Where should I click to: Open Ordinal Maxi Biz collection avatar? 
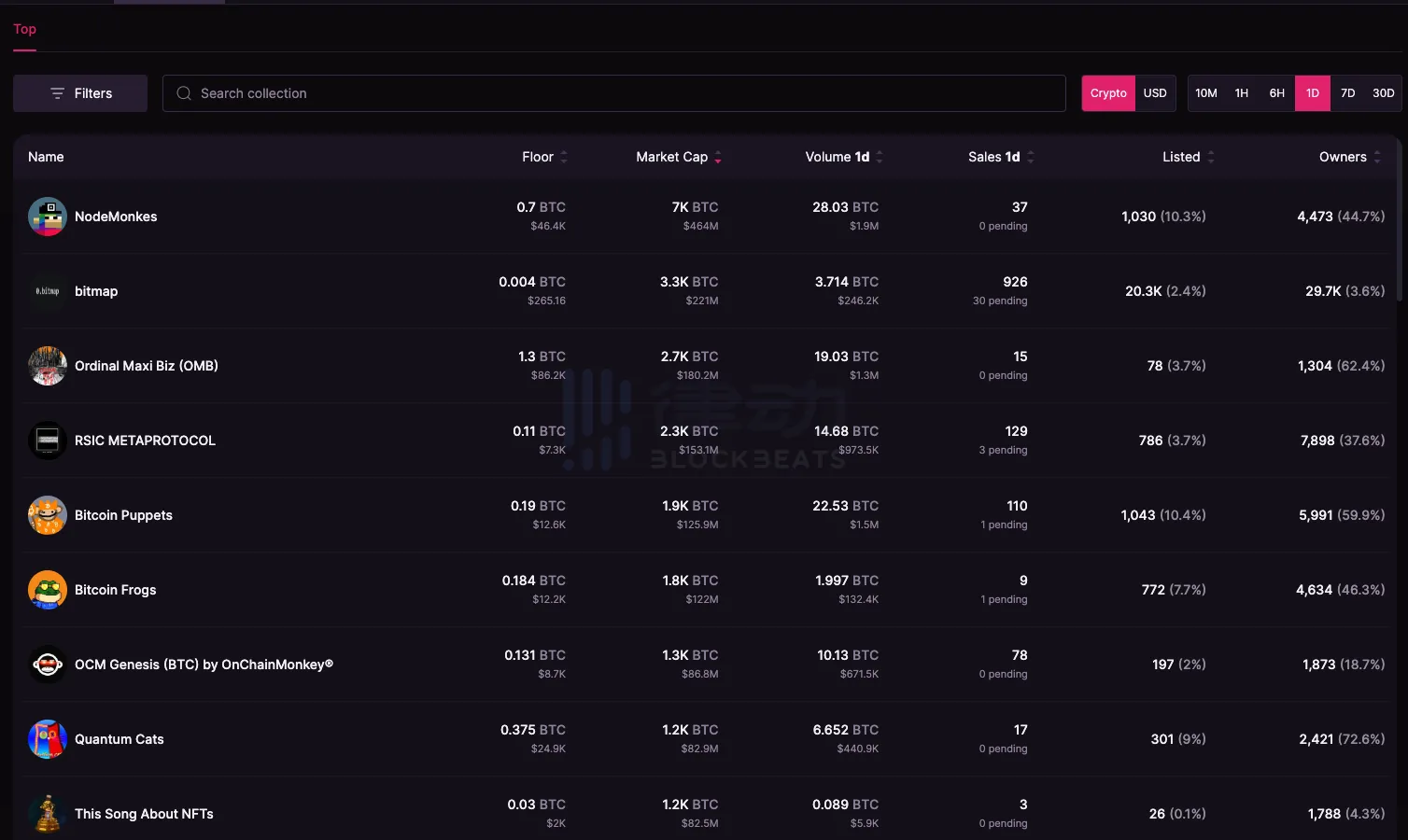[47, 366]
